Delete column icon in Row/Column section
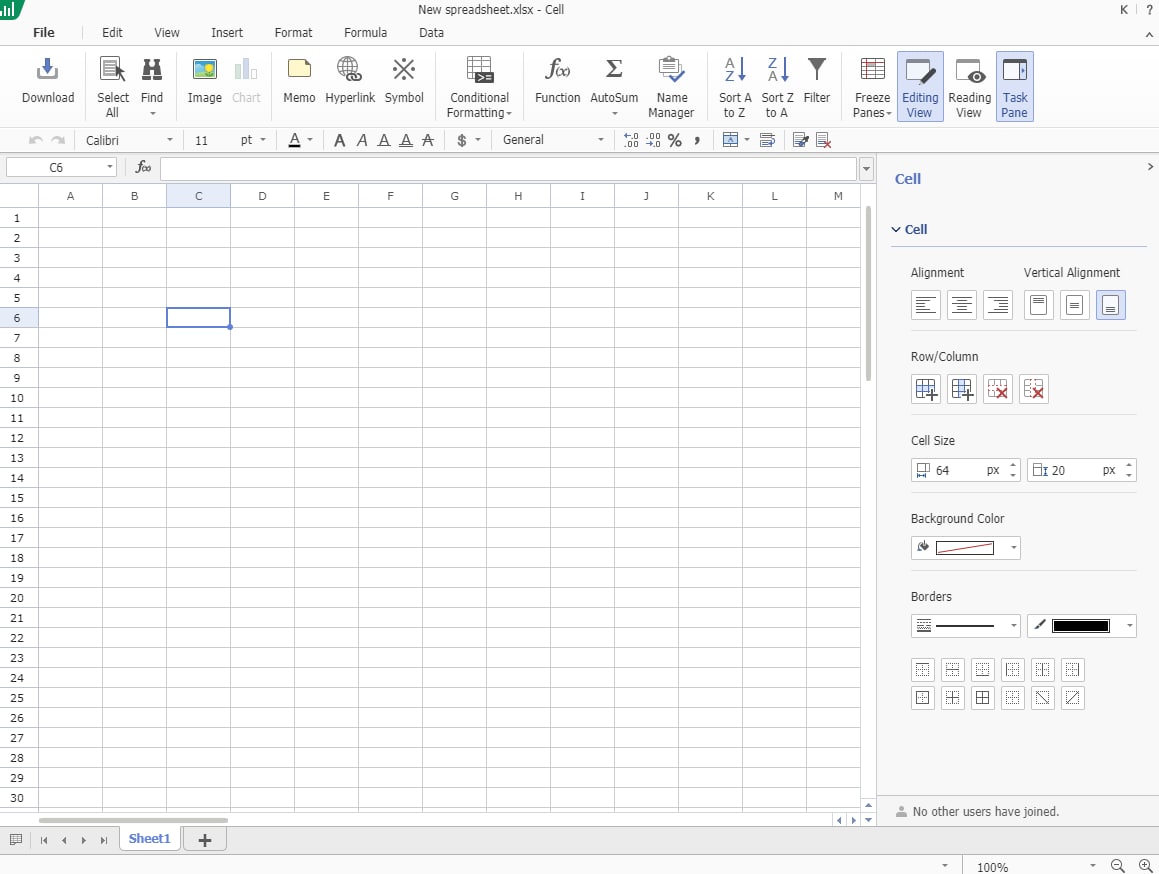 click(x=1034, y=389)
